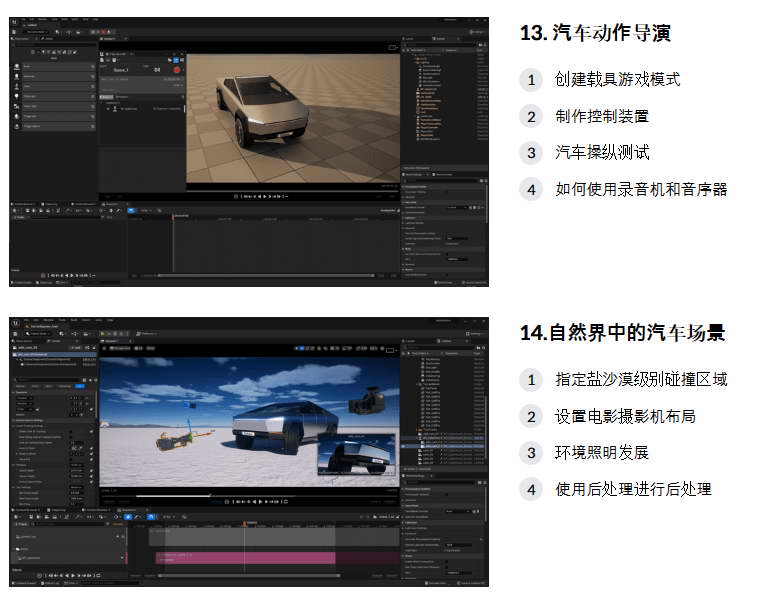Click the green Play button in bottom toolbar
Screen dimensions: 778x594
click(103, 334)
